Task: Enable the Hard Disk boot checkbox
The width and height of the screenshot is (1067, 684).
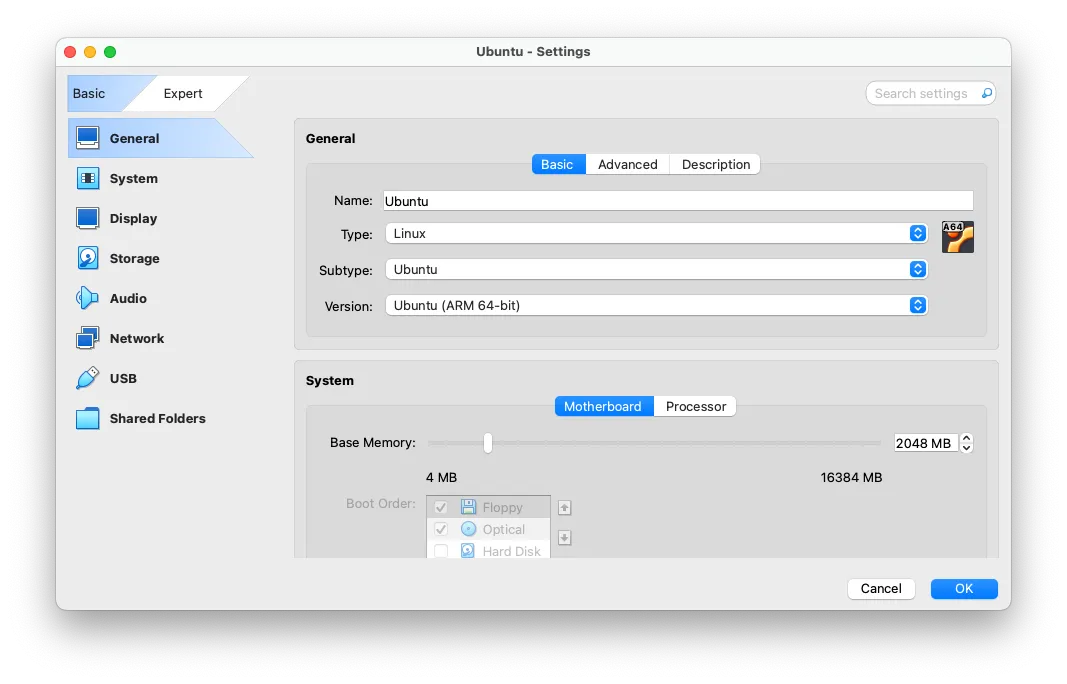Action: click(x=441, y=551)
